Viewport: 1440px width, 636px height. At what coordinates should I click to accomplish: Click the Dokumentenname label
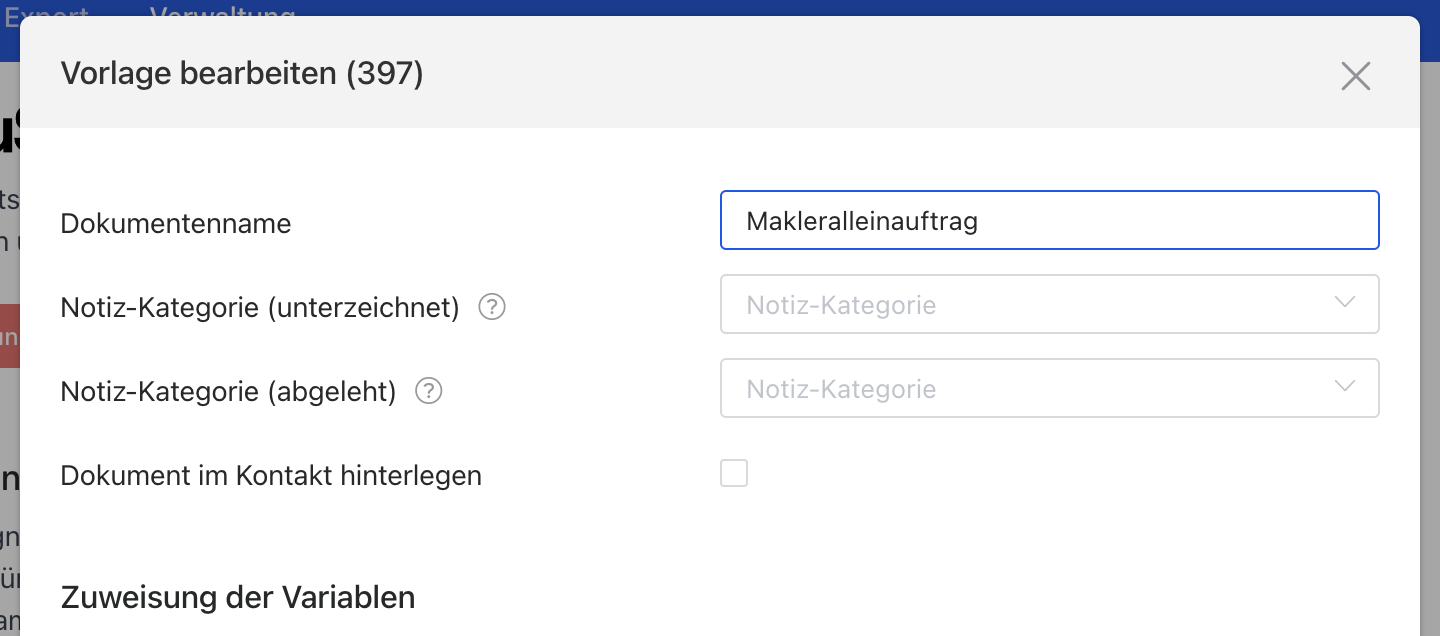pyautogui.click(x=176, y=223)
